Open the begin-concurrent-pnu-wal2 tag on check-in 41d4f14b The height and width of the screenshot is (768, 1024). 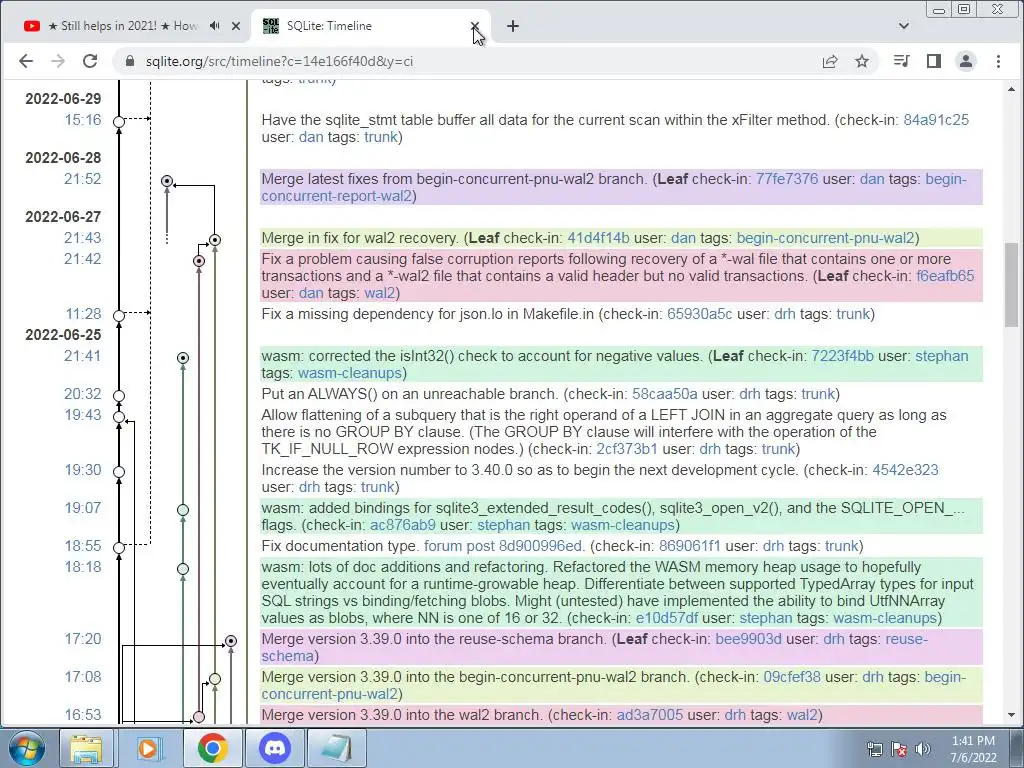825,238
